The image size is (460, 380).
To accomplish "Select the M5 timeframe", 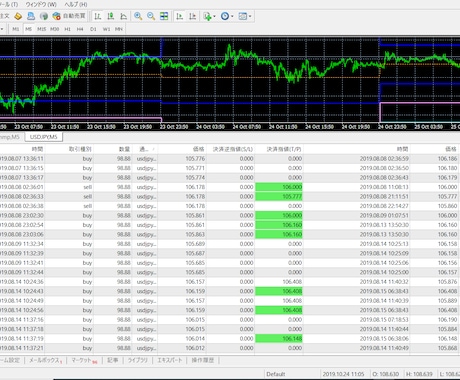I will 28,29.
